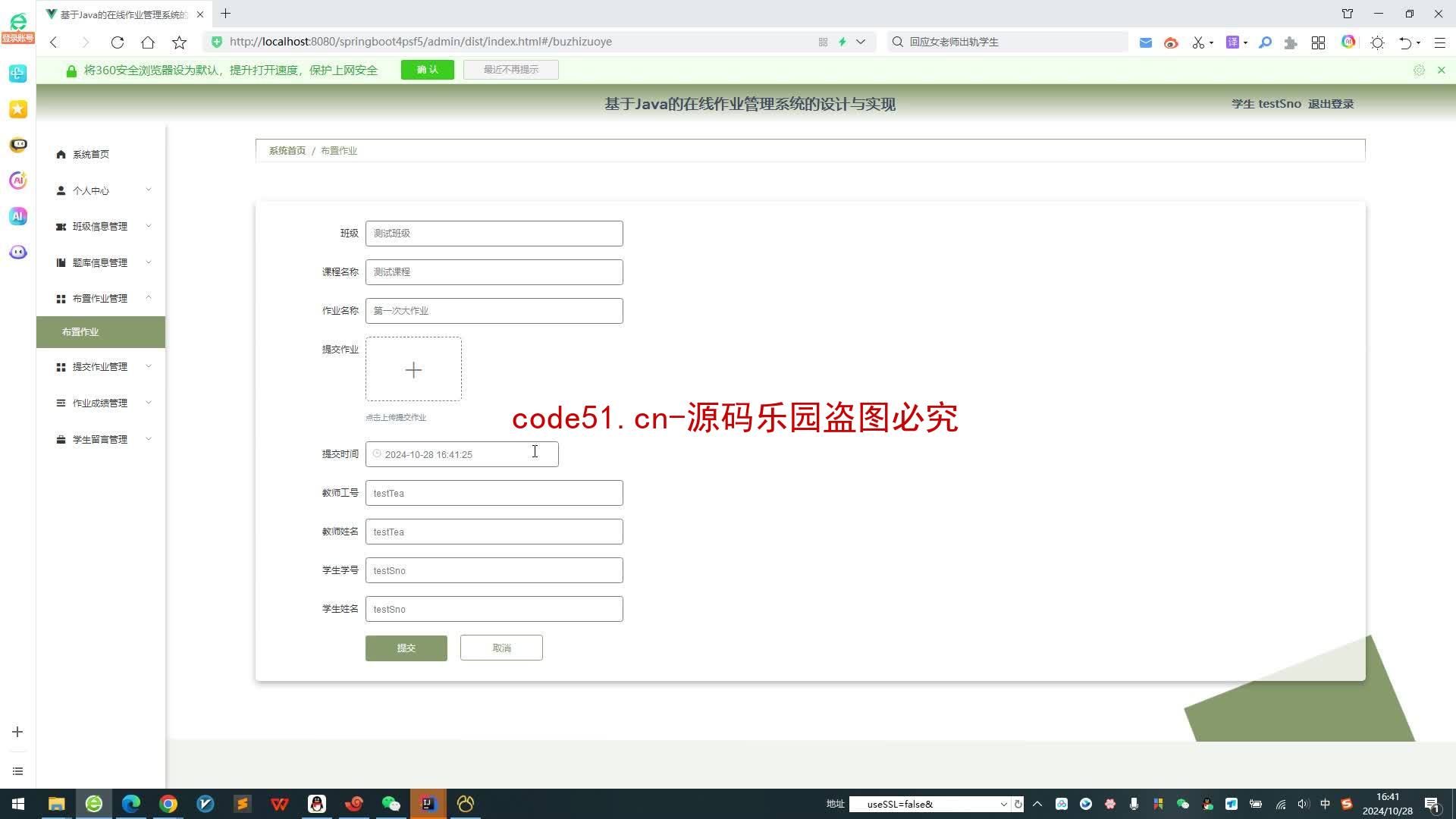Click 退出登录 link
This screenshot has height=819, width=1456.
click(x=1331, y=104)
